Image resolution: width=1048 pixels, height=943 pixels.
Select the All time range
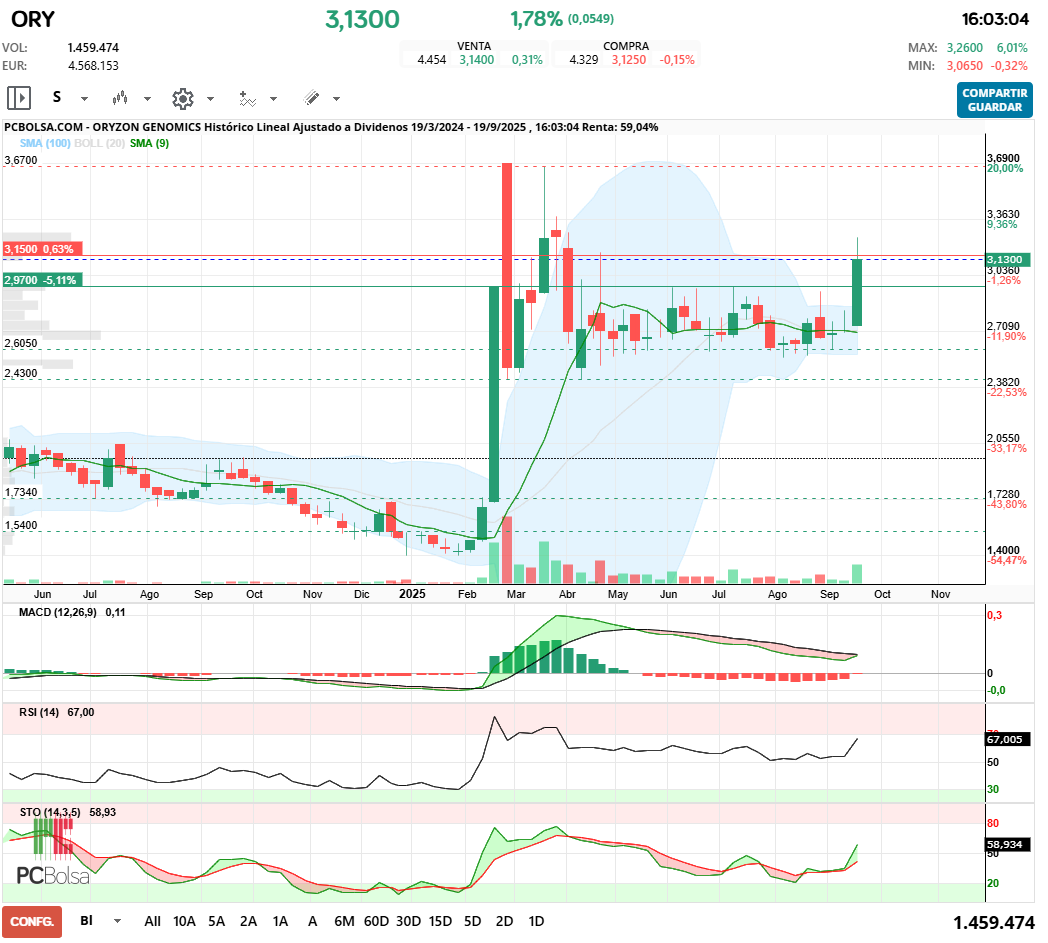(152, 922)
